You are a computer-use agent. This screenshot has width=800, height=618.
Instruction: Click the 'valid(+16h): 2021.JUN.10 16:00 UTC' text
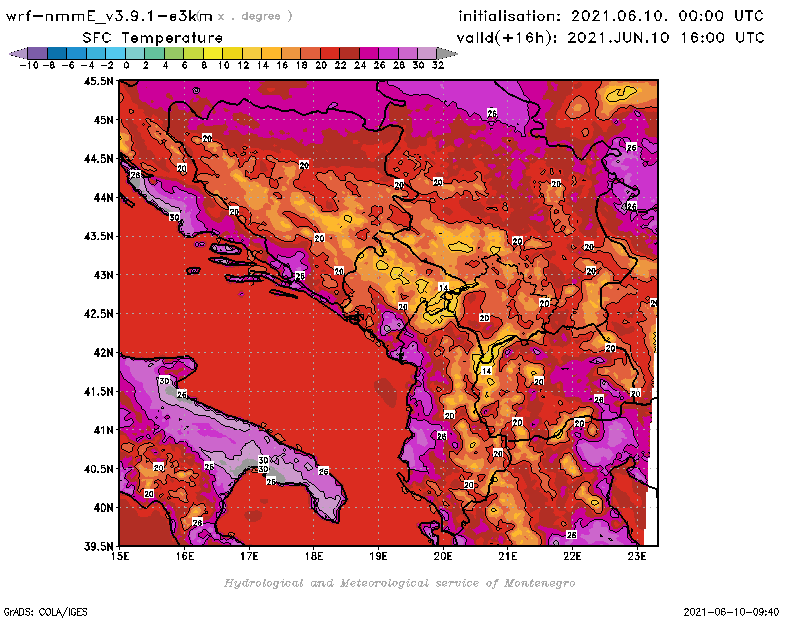[x=611, y=38]
